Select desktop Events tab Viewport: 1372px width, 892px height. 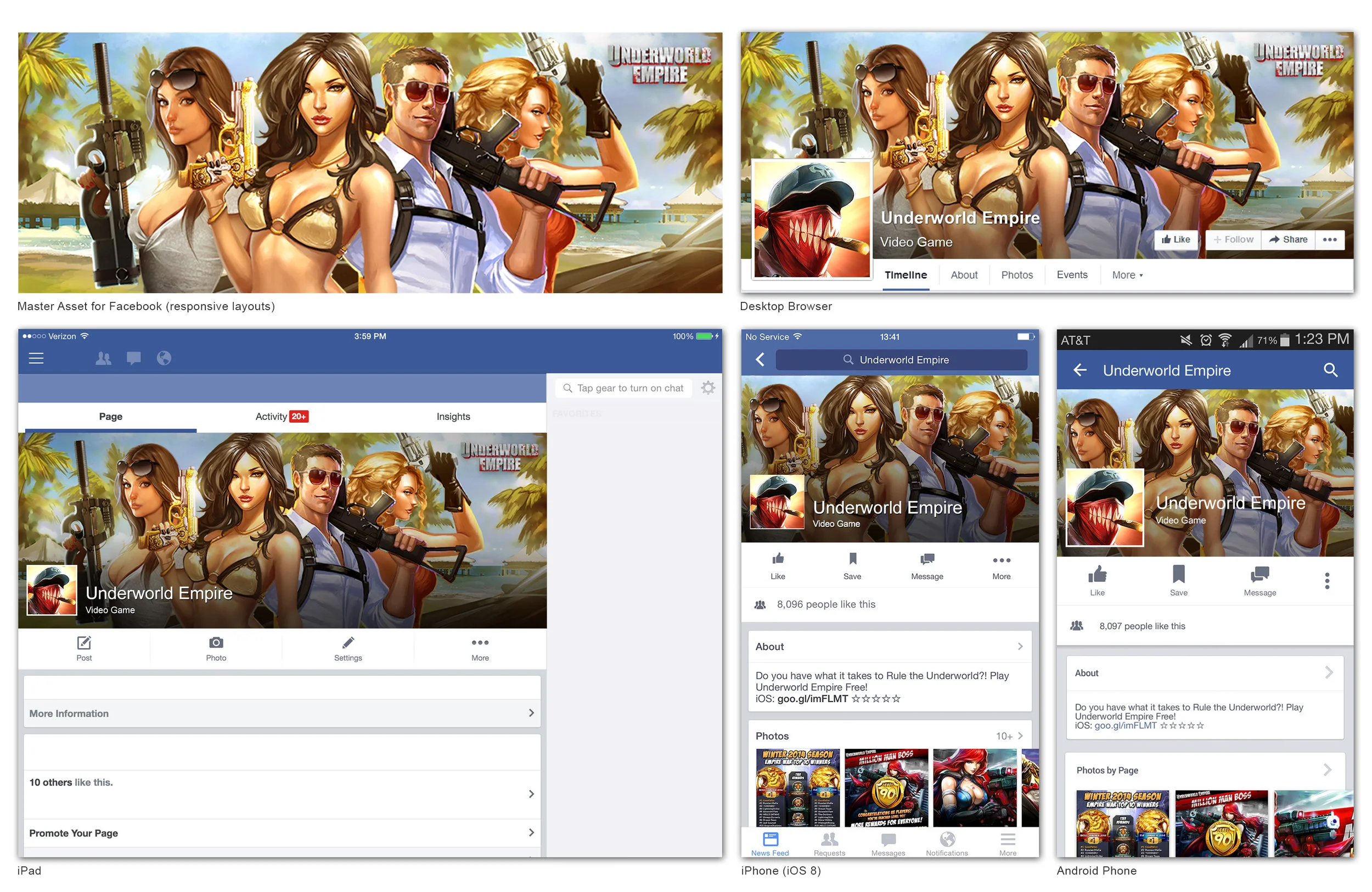[x=1072, y=276]
